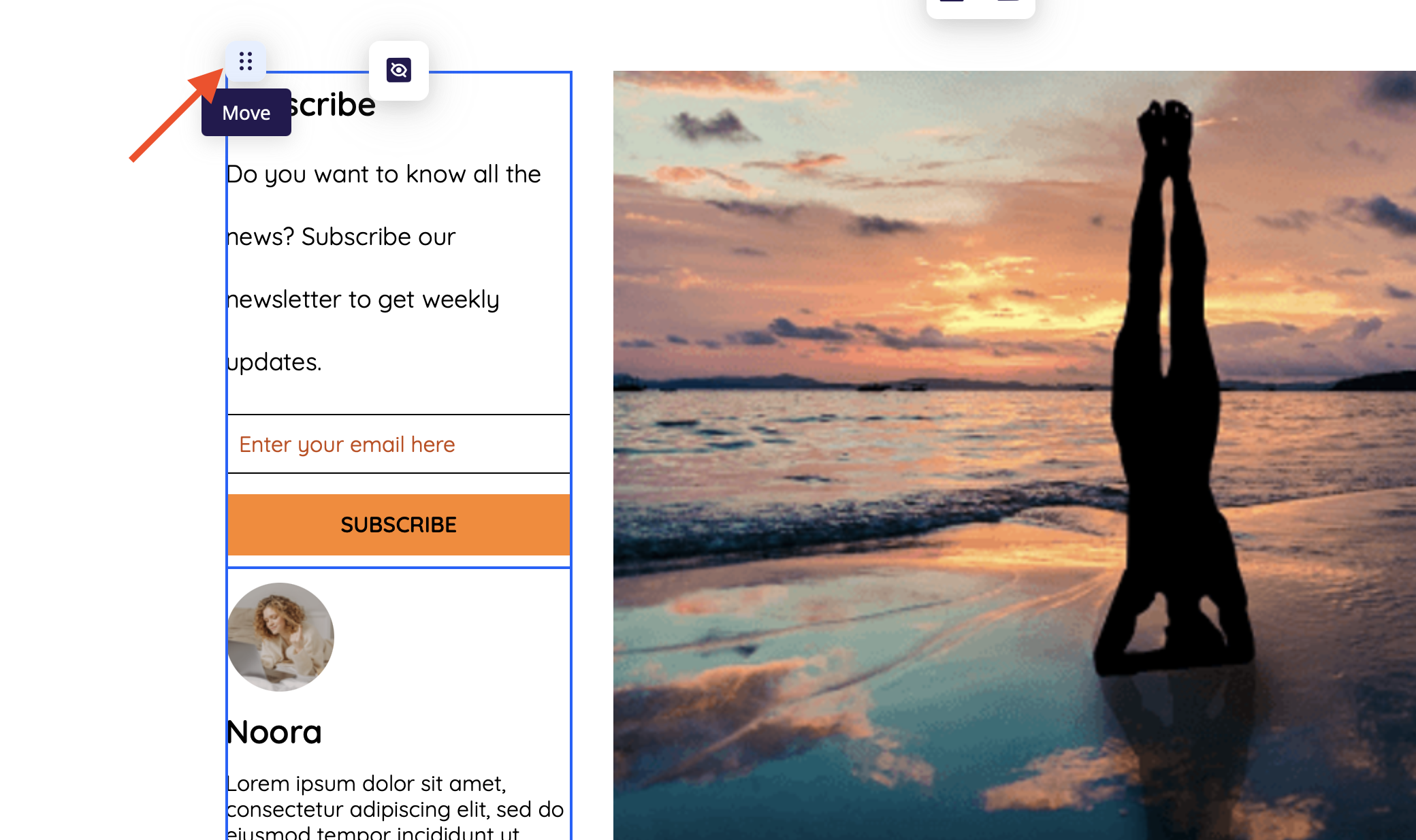Select the beach sunset image
The height and width of the screenshot is (840, 1416).
tap(1014, 455)
